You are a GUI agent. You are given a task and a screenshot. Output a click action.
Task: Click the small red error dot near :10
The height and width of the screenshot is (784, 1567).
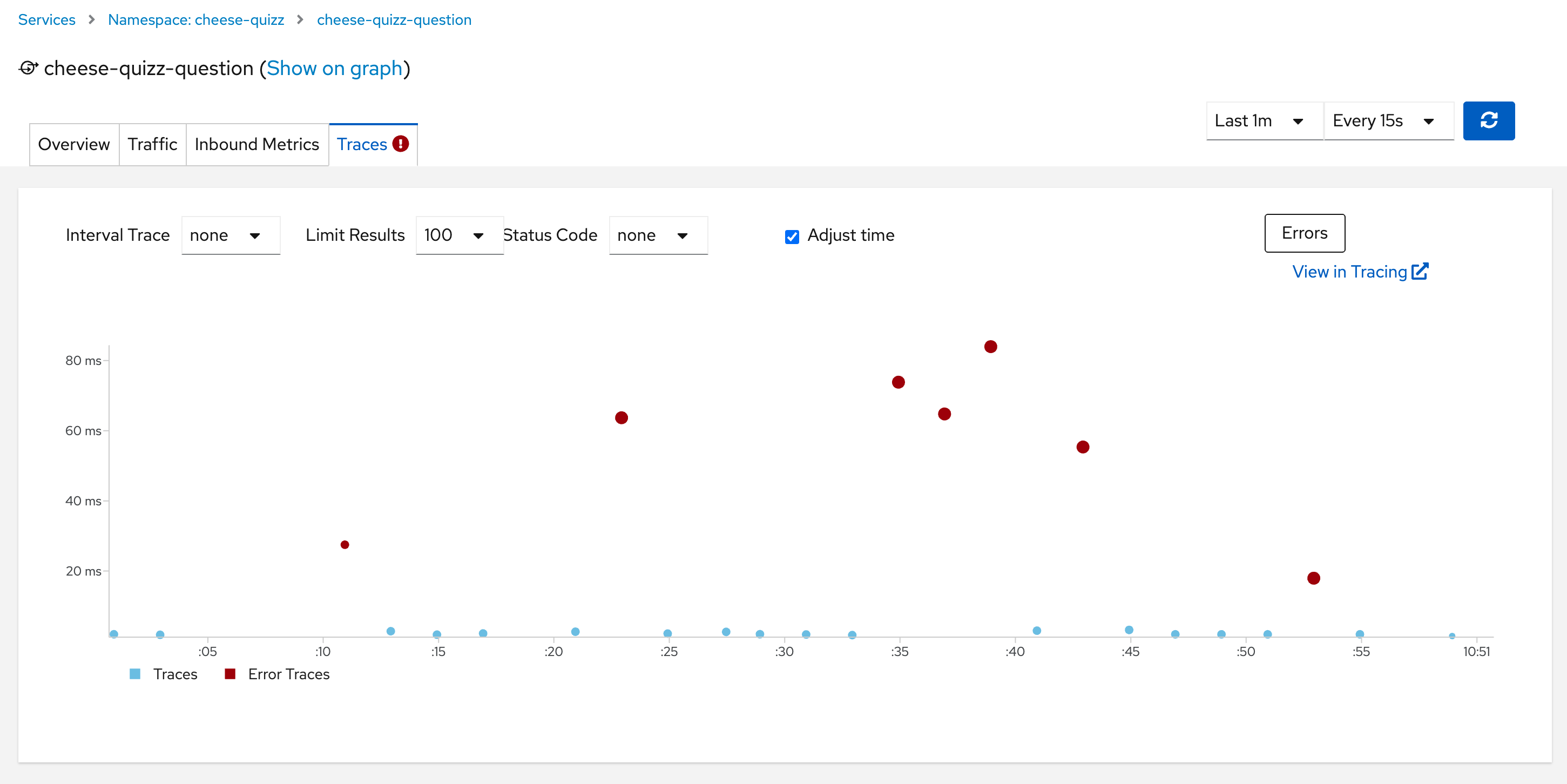[x=345, y=545]
